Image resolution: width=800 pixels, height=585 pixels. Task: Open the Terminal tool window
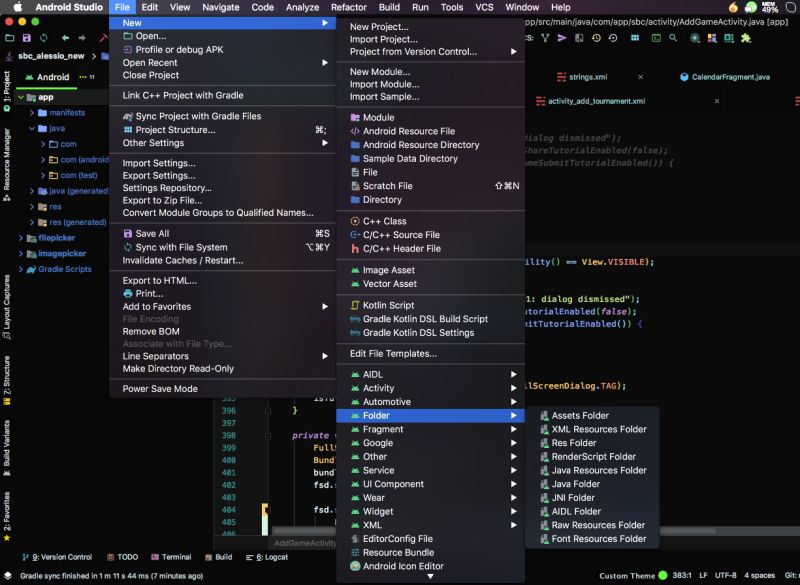pos(171,557)
